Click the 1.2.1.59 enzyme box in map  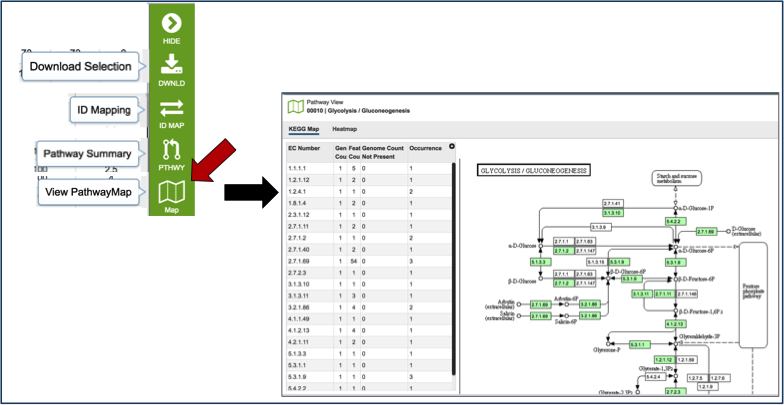[687, 360]
